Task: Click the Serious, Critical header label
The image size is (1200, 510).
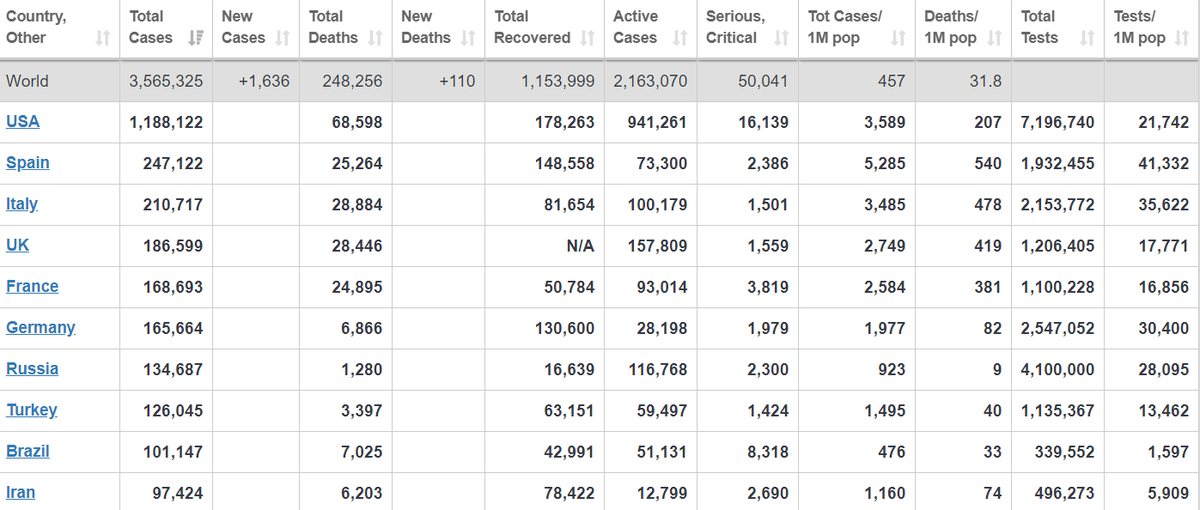Action: click(x=735, y=27)
